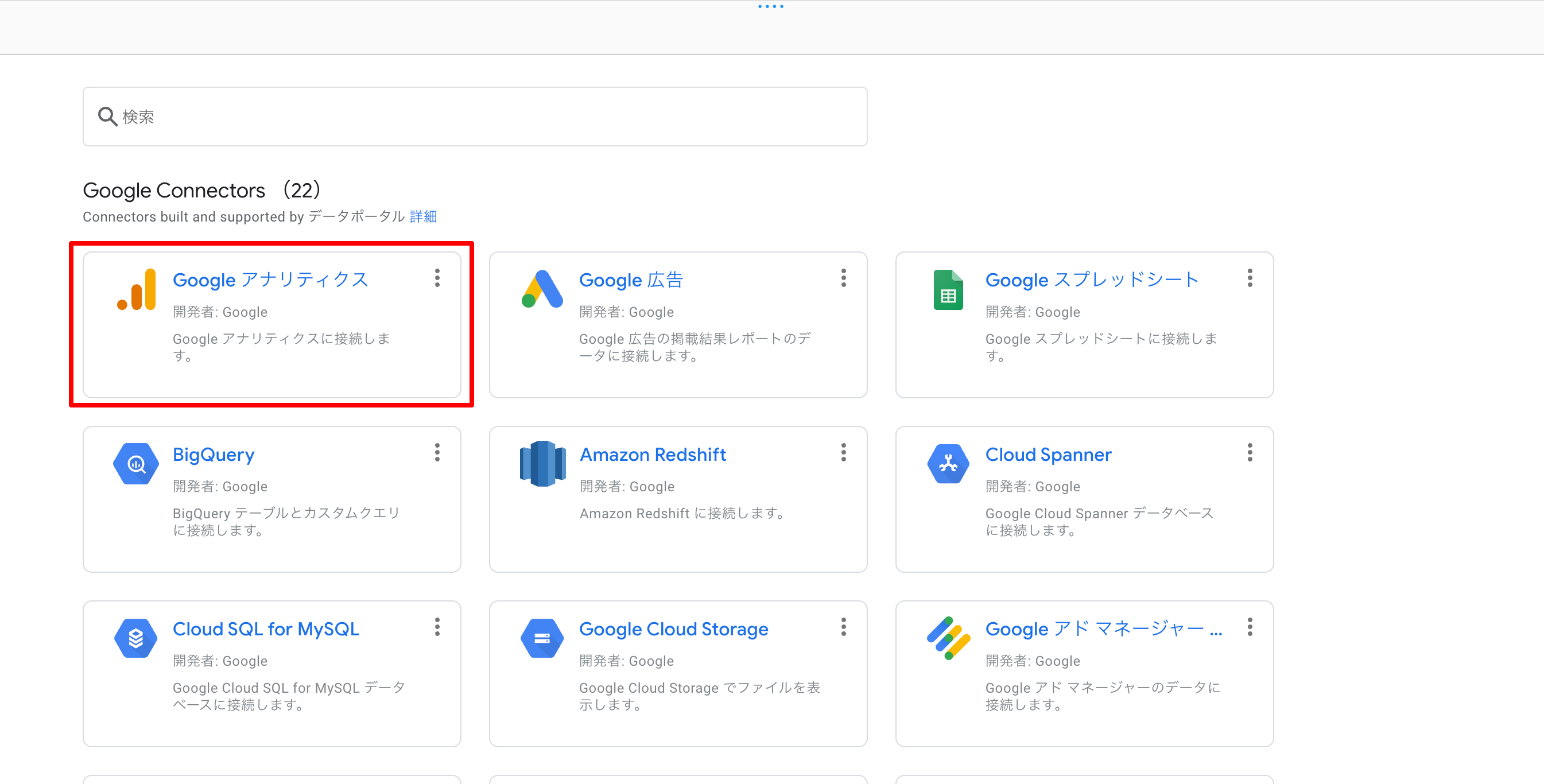1544x784 pixels.
Task: Focus the 検索 search field
Action: [475, 117]
